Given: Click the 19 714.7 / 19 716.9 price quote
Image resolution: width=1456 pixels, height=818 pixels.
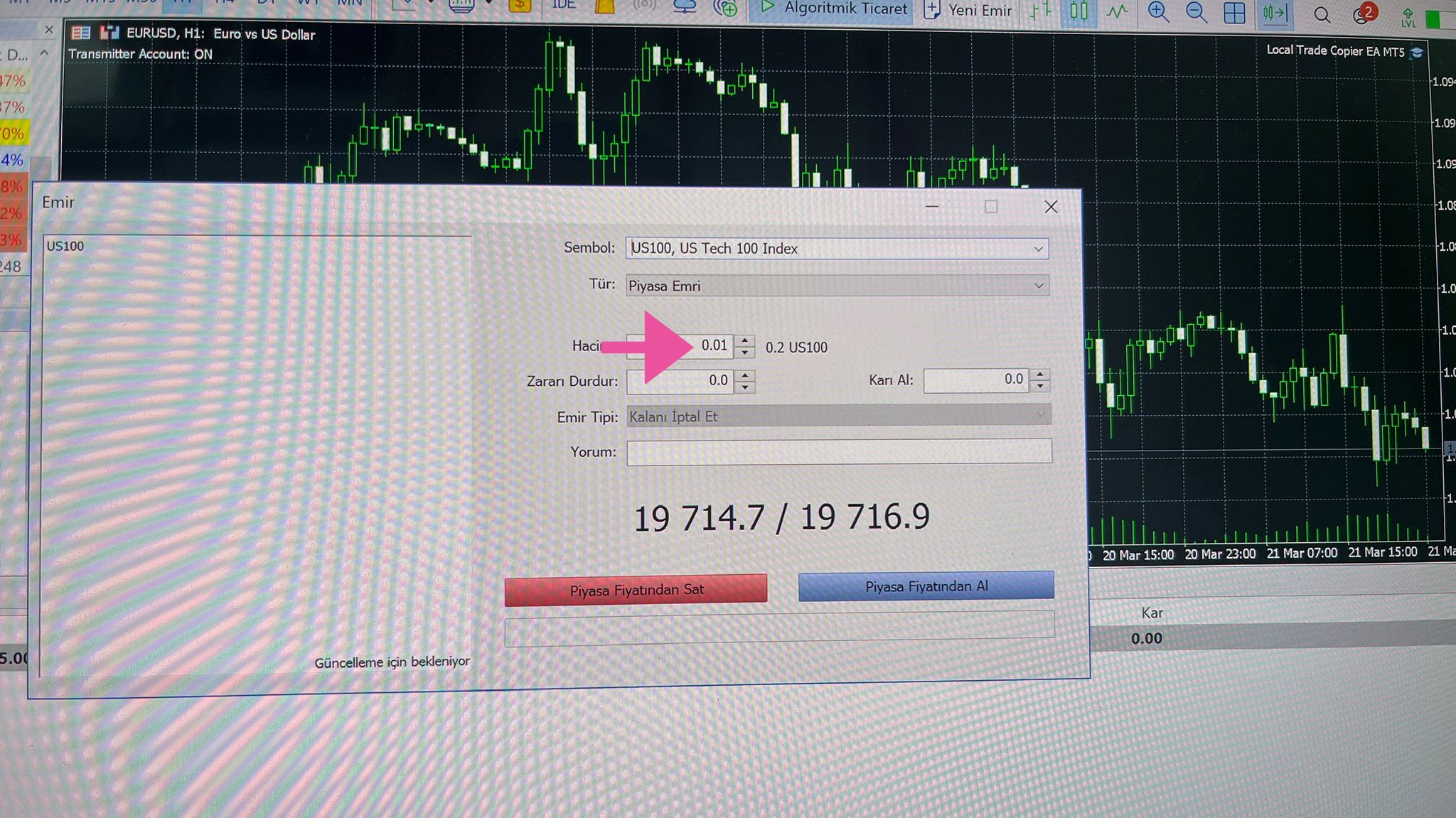Looking at the screenshot, I should tap(781, 517).
